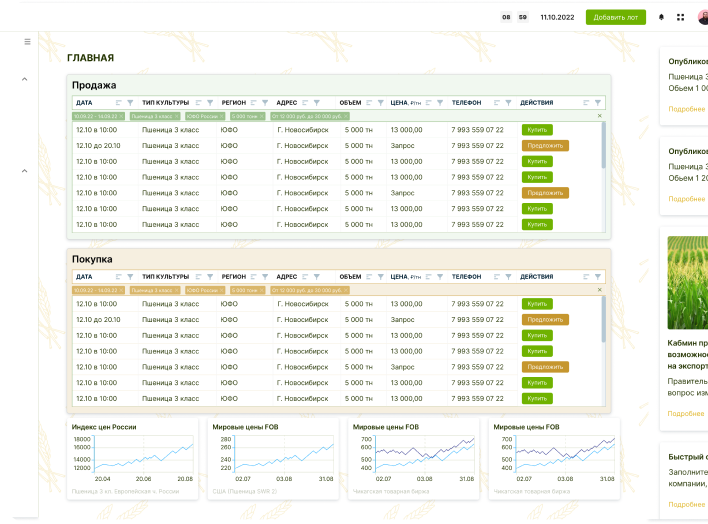708x524 pixels.
Task: Remove the price range chip in Продажа filters
Action: click(346, 116)
